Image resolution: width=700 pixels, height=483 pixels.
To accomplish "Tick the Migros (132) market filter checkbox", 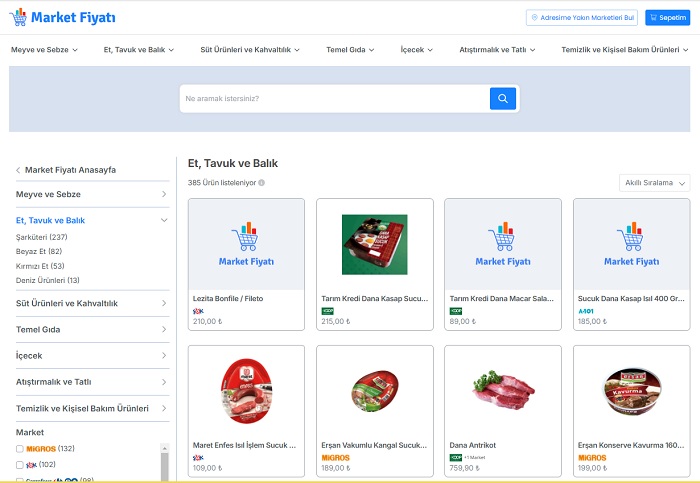I will pos(20,449).
